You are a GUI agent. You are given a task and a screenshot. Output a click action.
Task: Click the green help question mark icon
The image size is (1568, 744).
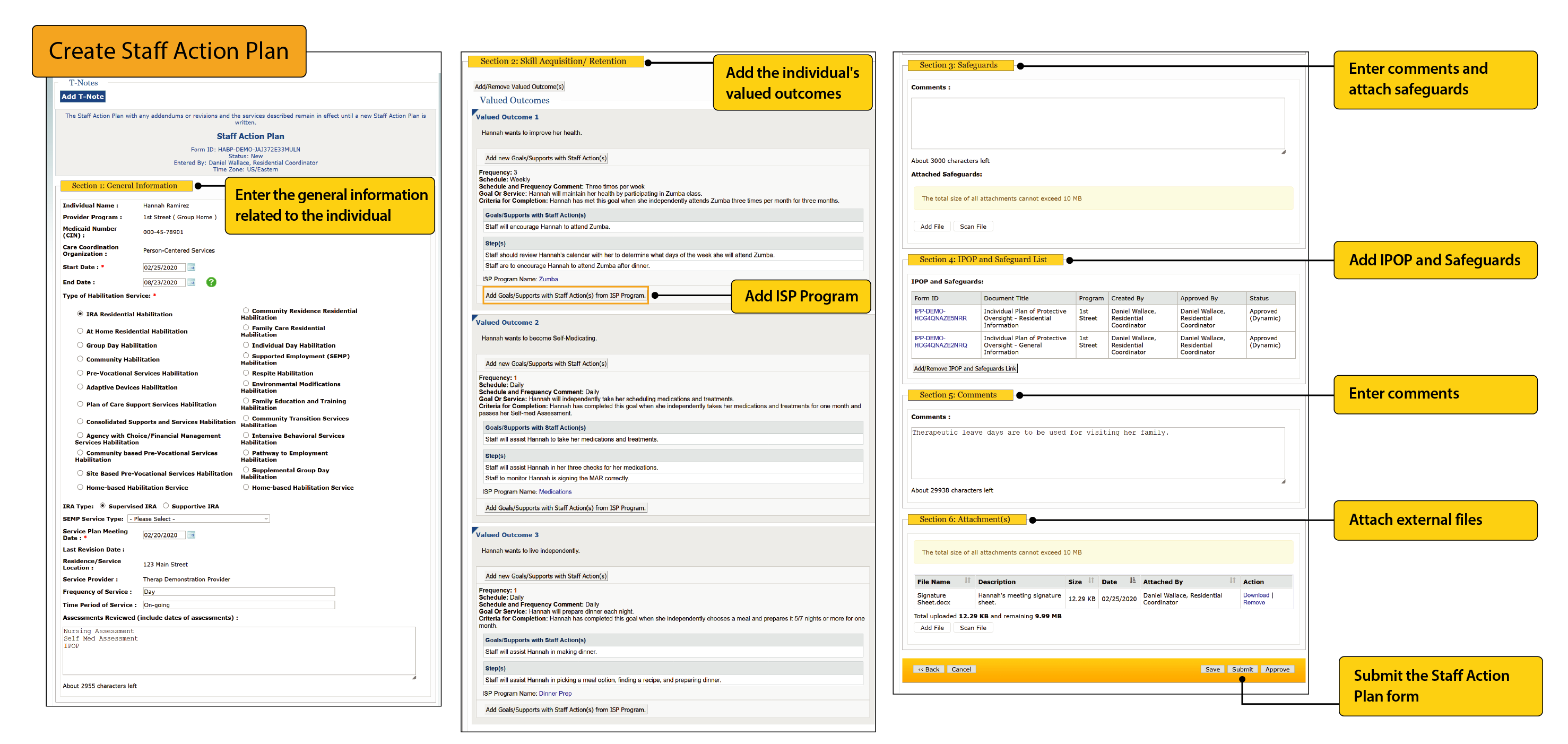(x=211, y=282)
